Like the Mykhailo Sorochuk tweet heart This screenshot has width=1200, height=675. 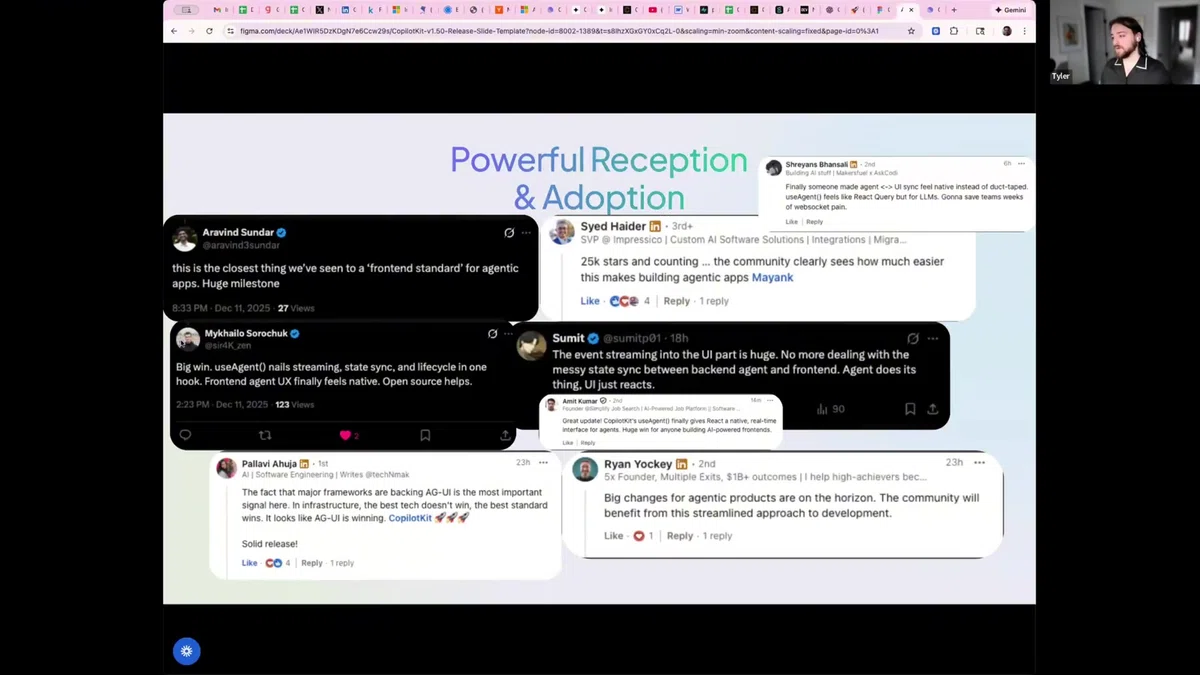click(345, 435)
